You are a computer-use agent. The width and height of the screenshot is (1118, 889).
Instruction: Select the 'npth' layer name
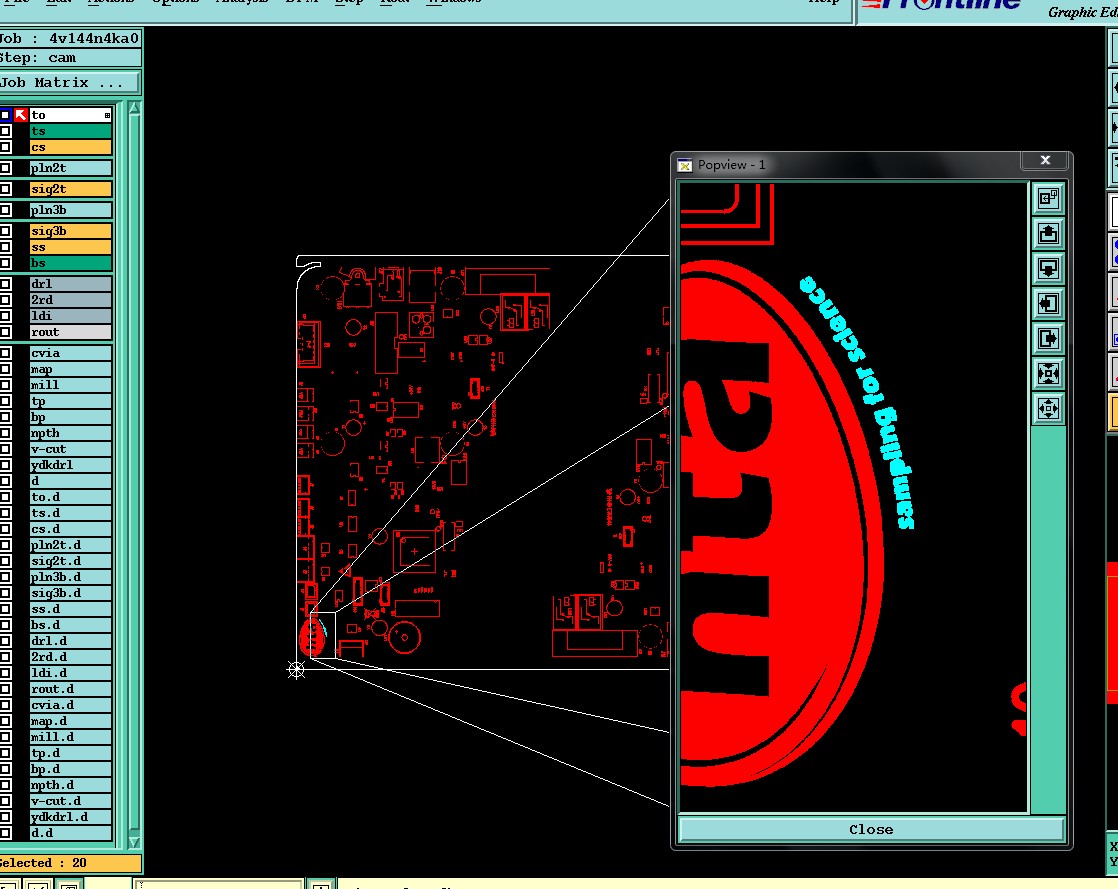71,433
